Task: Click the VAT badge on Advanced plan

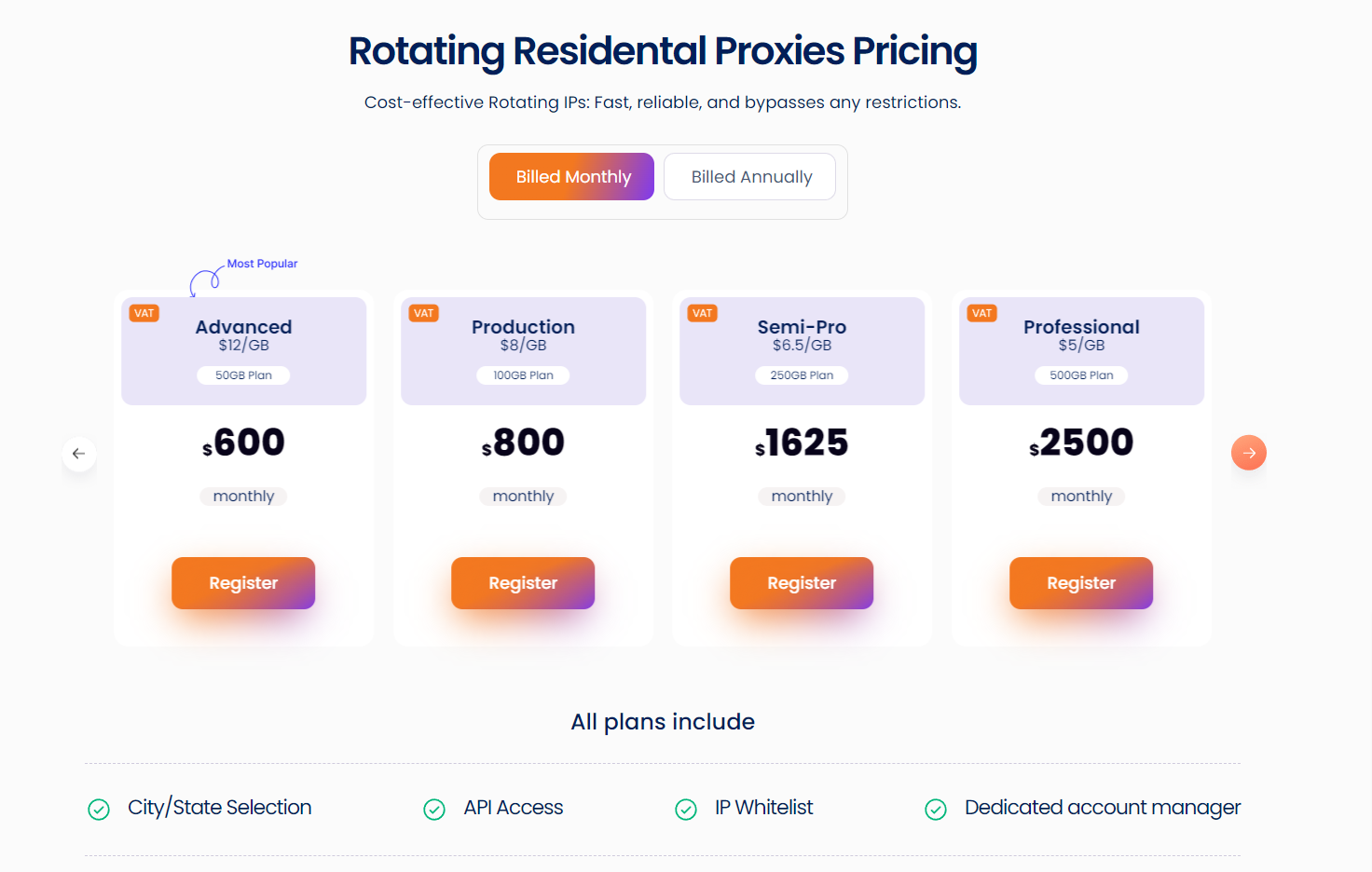Action: pyautogui.click(x=144, y=313)
